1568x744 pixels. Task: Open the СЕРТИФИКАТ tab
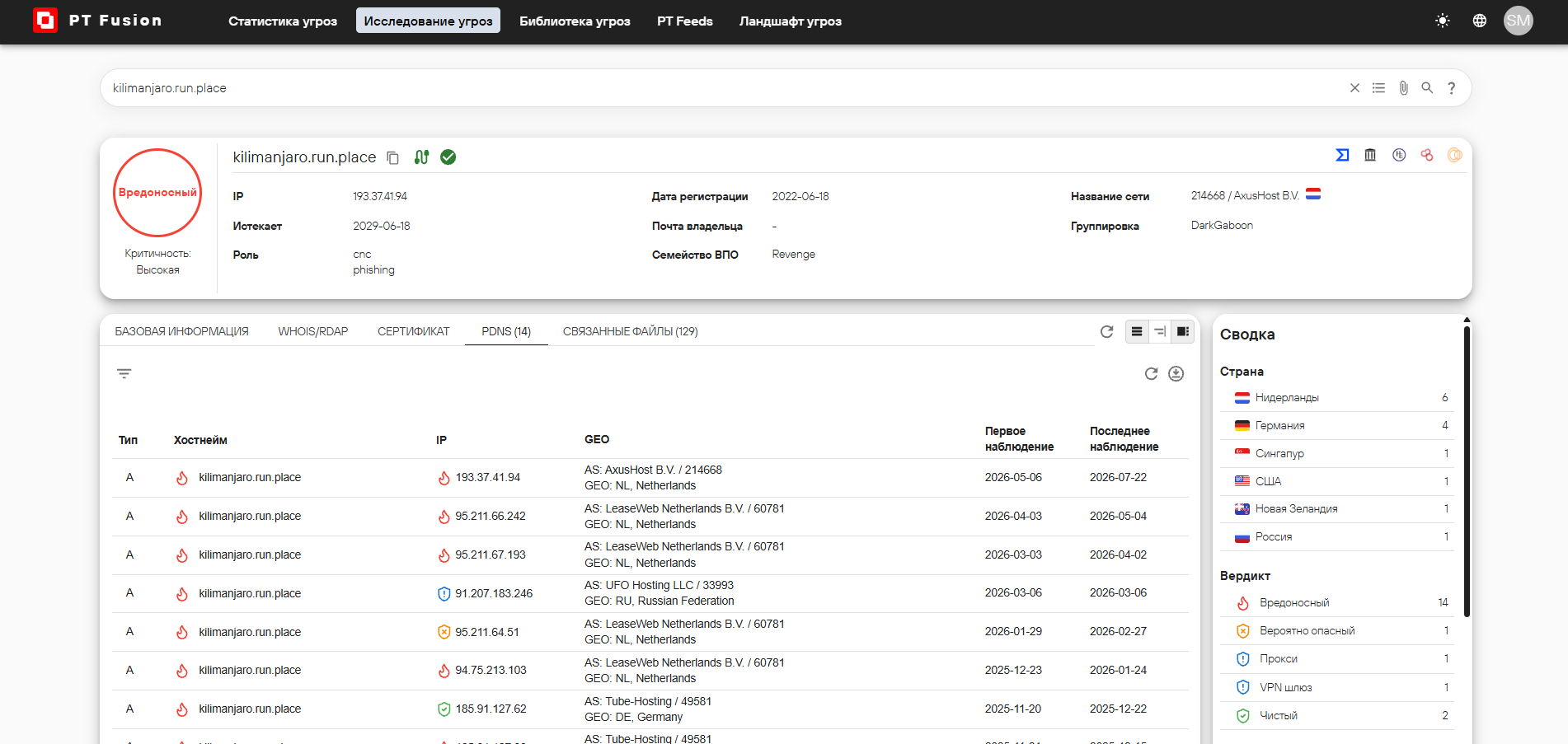tap(414, 331)
